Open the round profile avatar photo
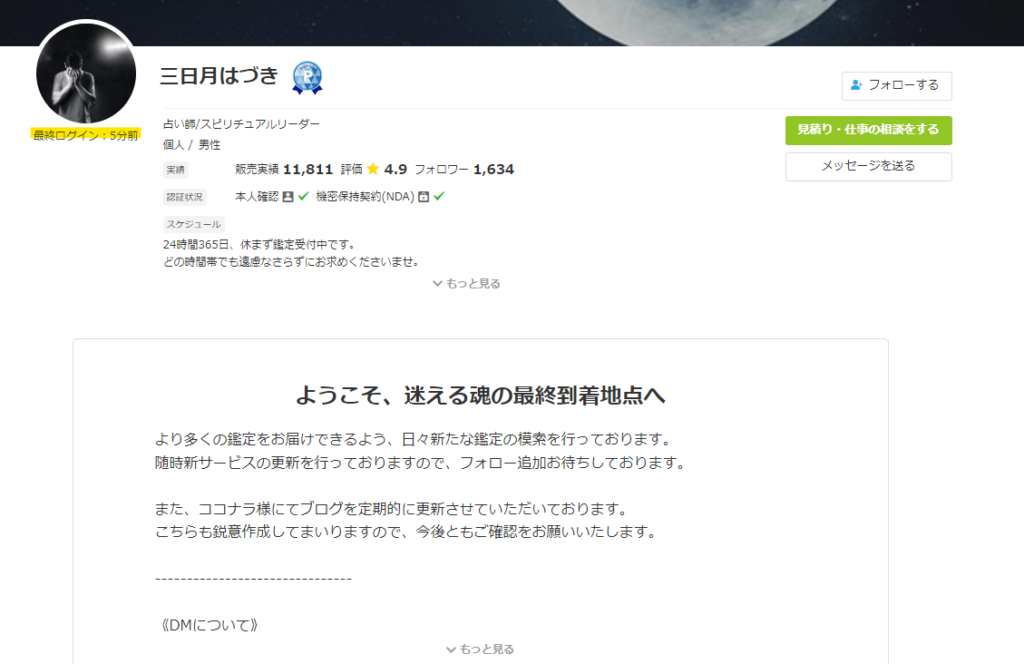The image size is (1024, 664). pos(86,72)
